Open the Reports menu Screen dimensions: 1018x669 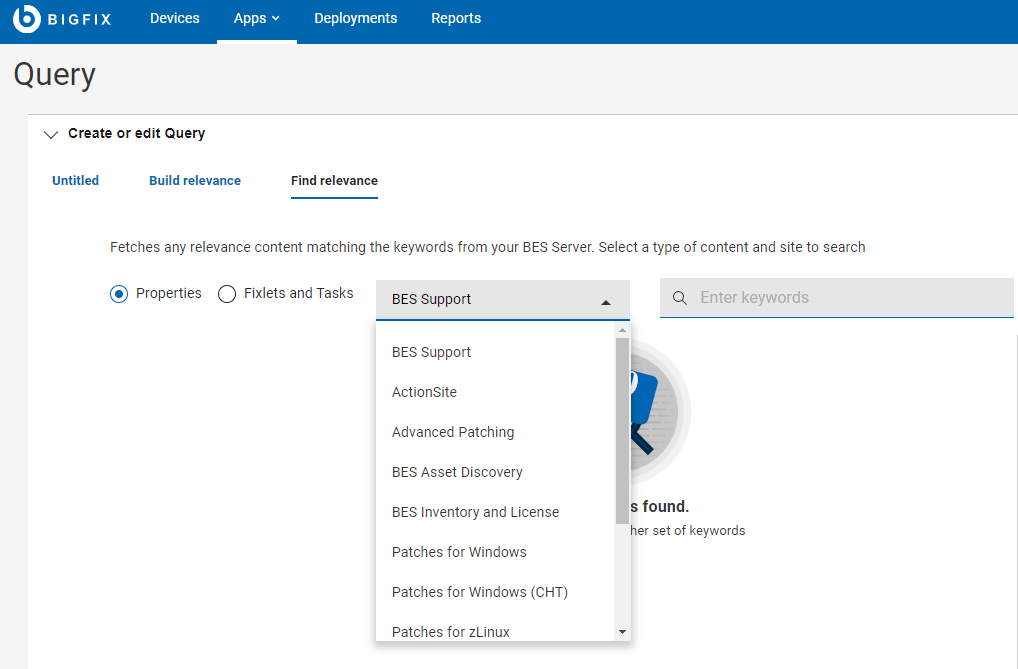click(x=456, y=19)
